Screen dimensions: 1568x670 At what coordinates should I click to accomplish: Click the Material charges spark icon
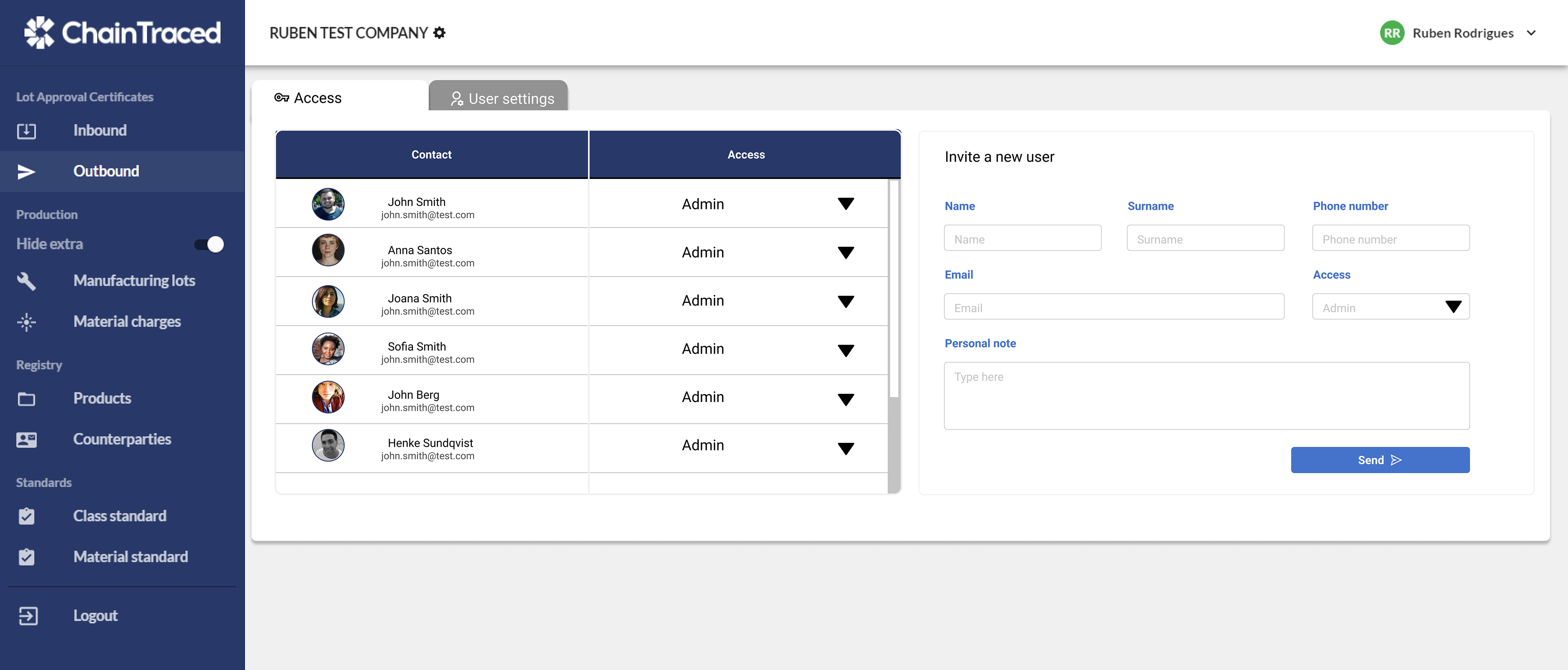(x=26, y=322)
